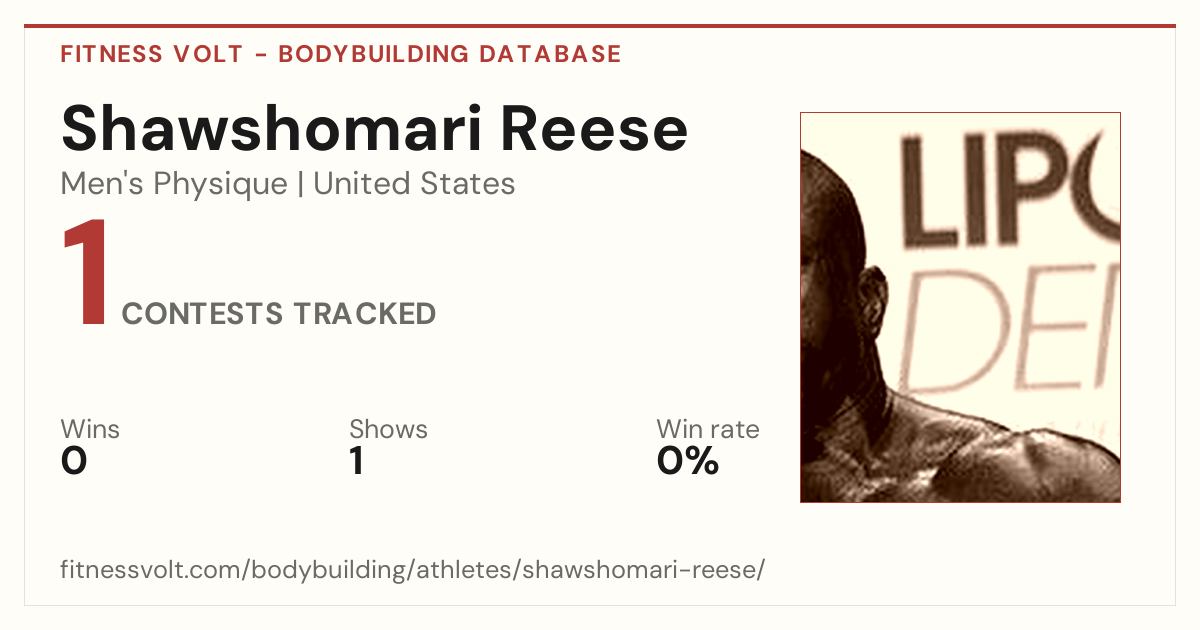Viewport: 1200px width, 630px height.
Task: Click the word Shawshomari in the title
Action: point(273,129)
